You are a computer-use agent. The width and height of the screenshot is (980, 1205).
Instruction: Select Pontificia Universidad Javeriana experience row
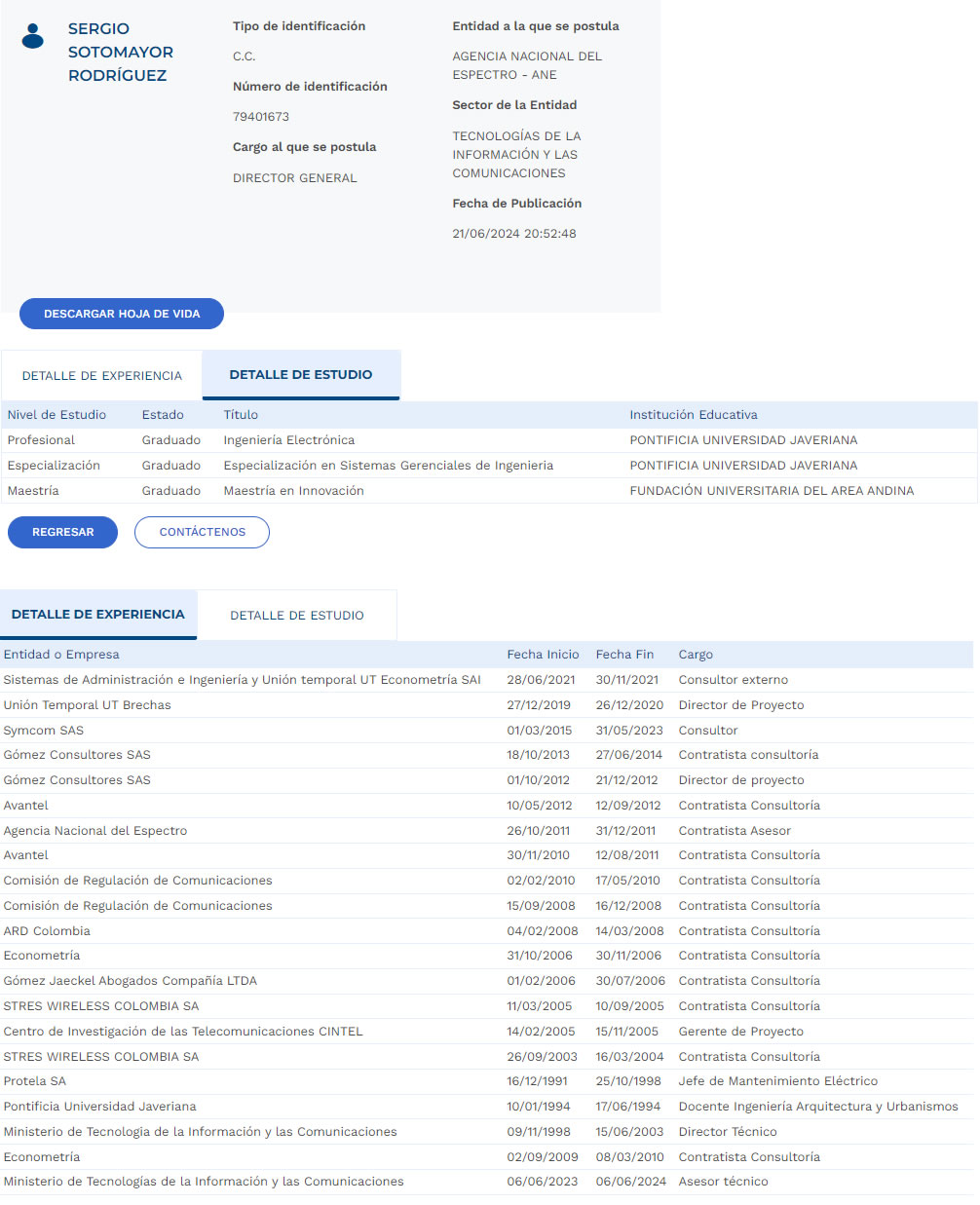[486, 1107]
